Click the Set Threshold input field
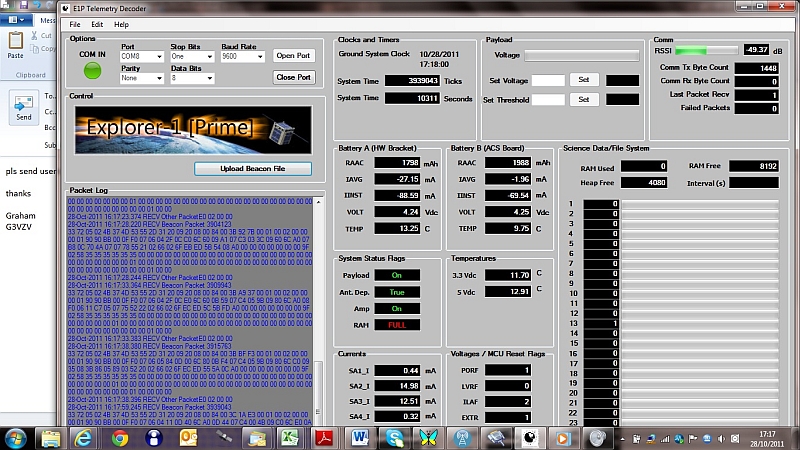The image size is (800, 450). coord(548,100)
